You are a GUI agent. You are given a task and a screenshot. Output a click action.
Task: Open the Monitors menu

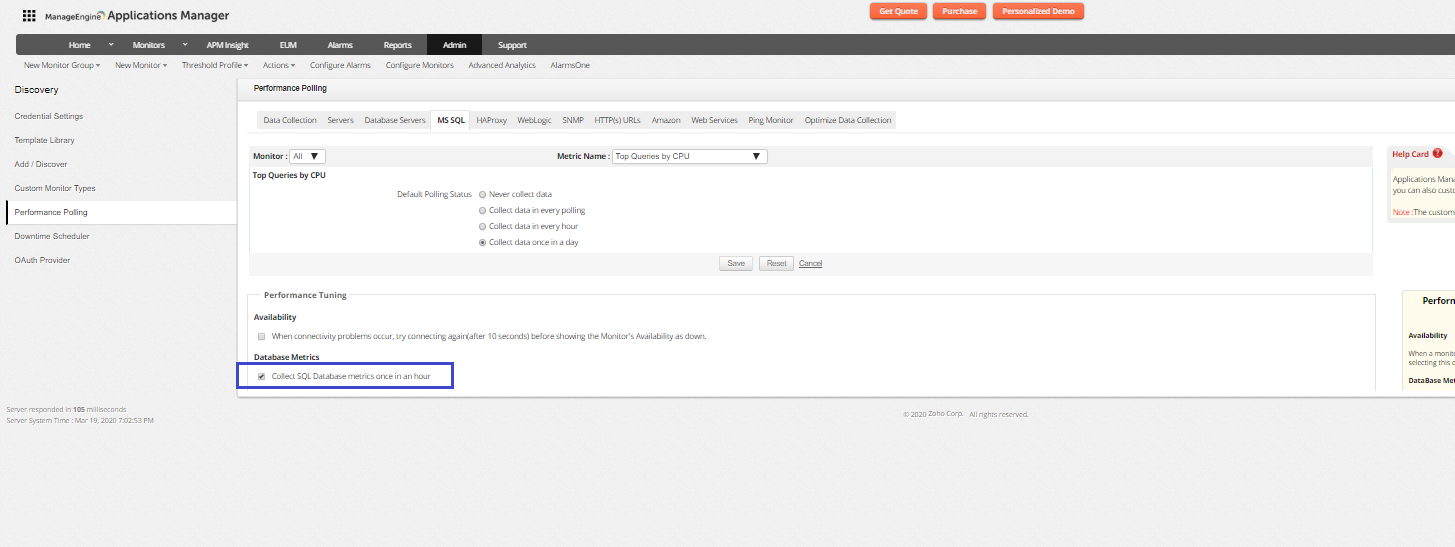tap(149, 45)
